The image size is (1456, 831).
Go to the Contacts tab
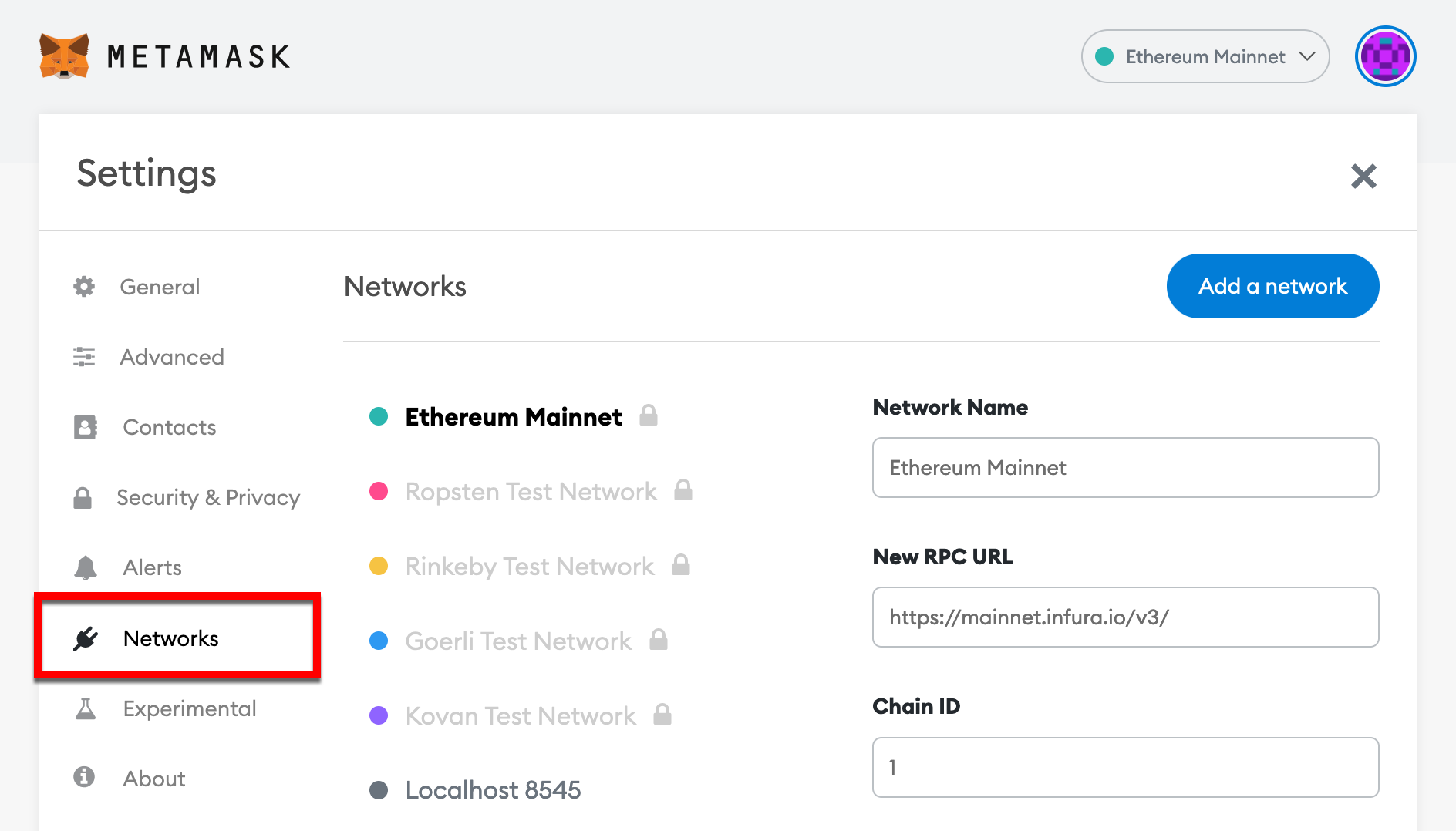(170, 427)
